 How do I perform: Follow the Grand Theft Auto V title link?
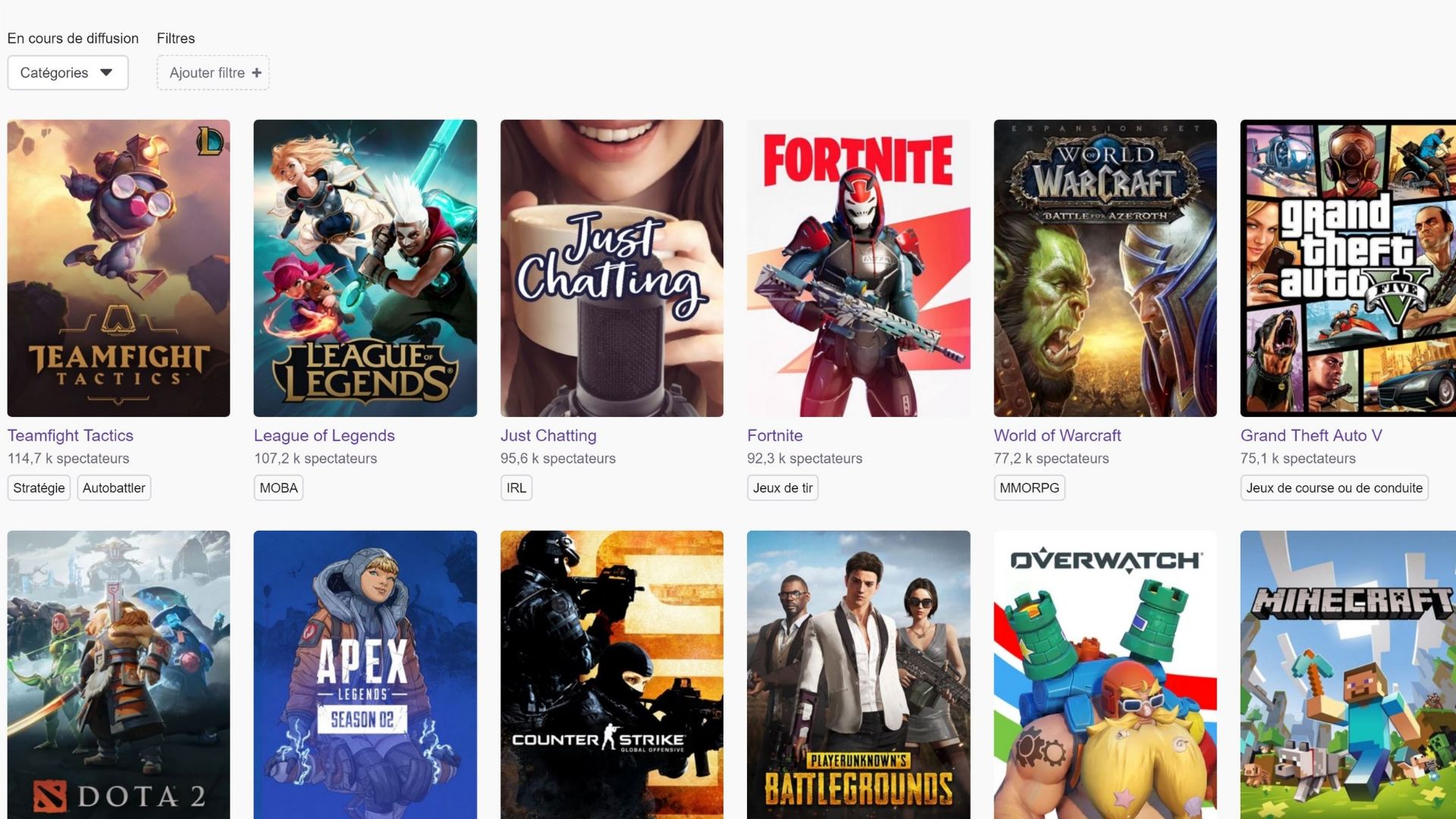1311,435
